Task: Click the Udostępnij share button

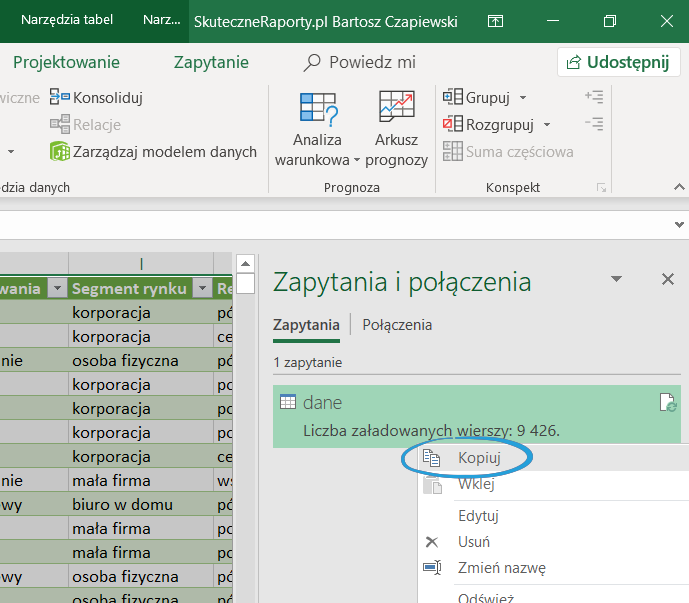Action: 617,62
